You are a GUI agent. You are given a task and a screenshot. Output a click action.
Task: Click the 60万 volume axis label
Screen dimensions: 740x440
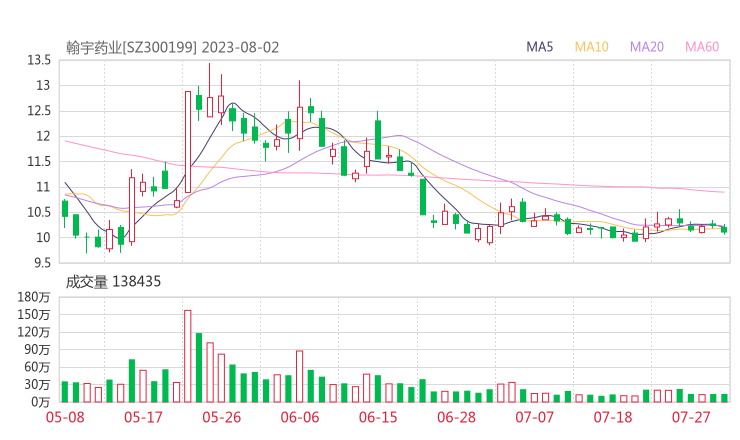click(37, 367)
